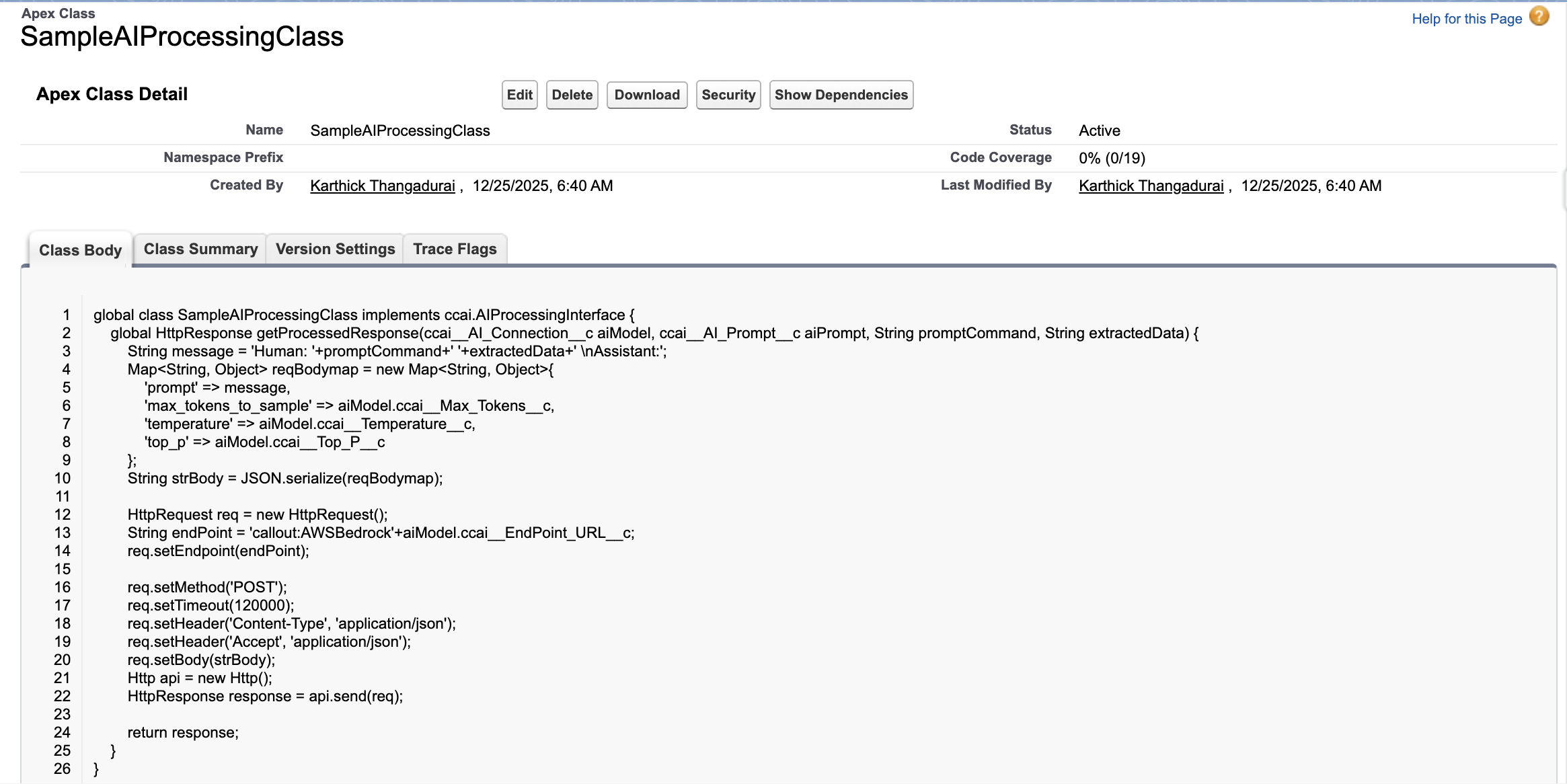Click the global class declaration on line 1
The width and height of the screenshot is (1567, 784).
click(x=363, y=315)
